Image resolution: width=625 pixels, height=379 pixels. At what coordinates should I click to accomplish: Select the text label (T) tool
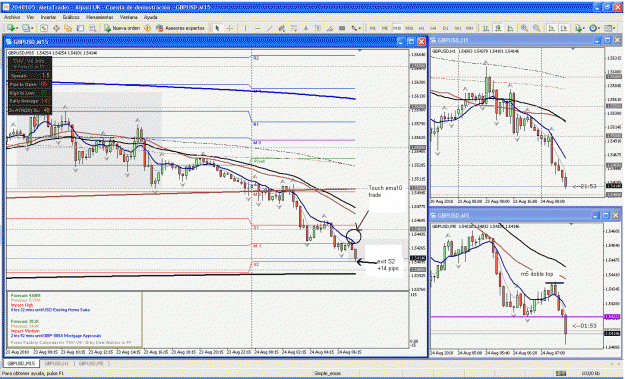coord(318,28)
